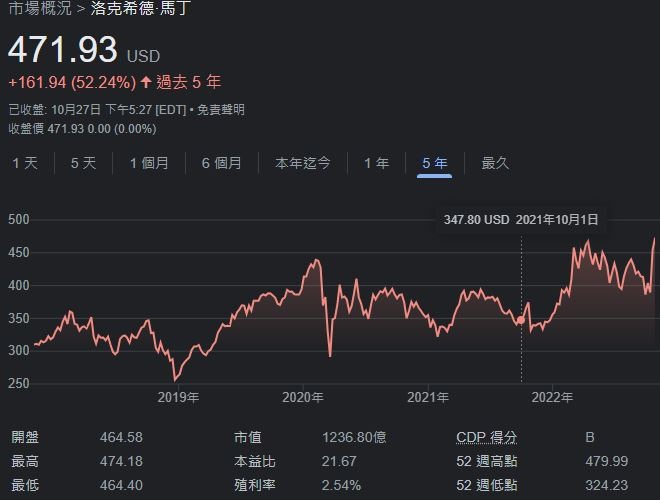
Task: Click the 洛克希德·馬丁 company name
Action: tap(141, 8)
